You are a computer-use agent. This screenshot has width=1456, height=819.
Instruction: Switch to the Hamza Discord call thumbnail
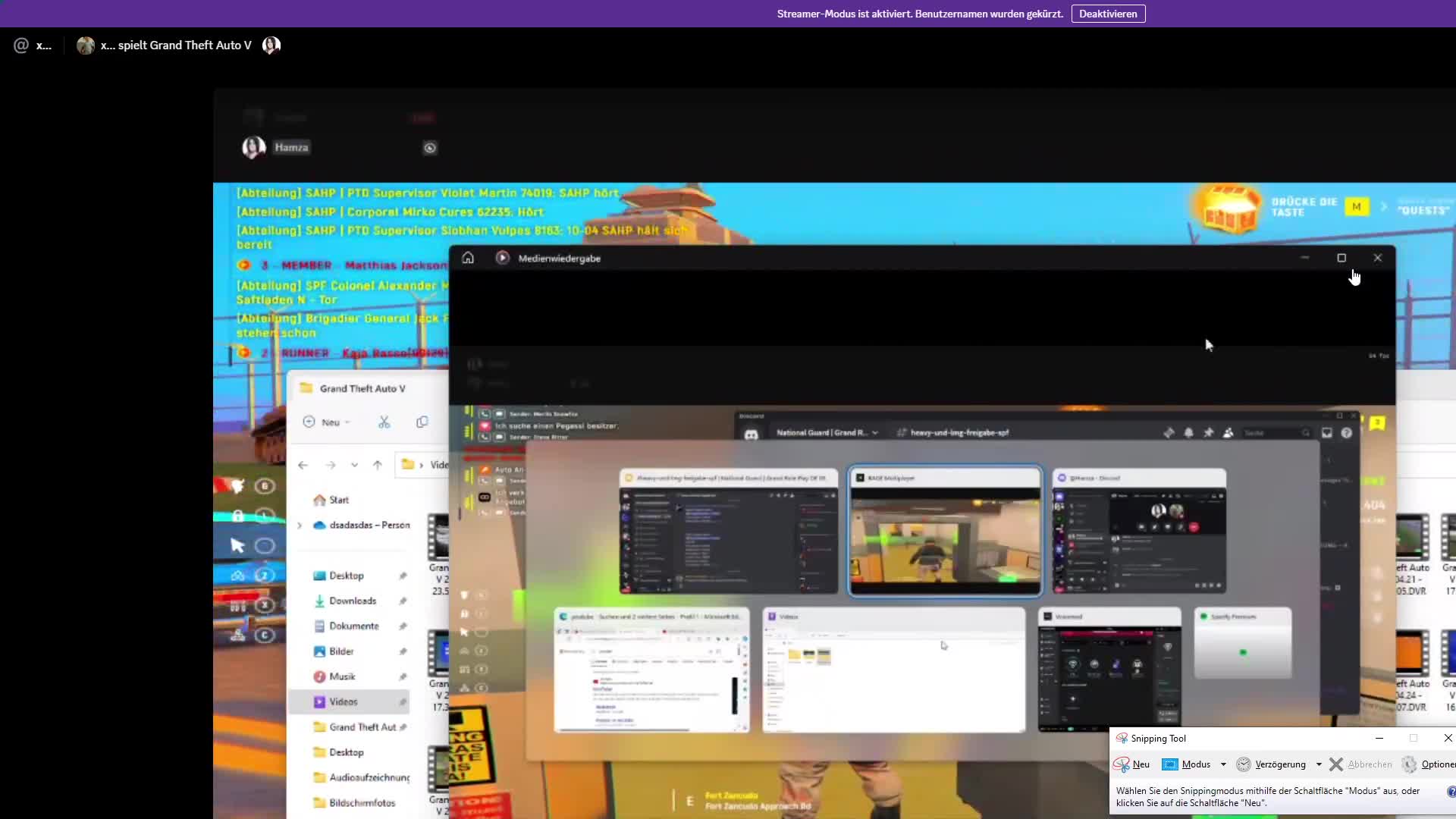[x=1139, y=532]
